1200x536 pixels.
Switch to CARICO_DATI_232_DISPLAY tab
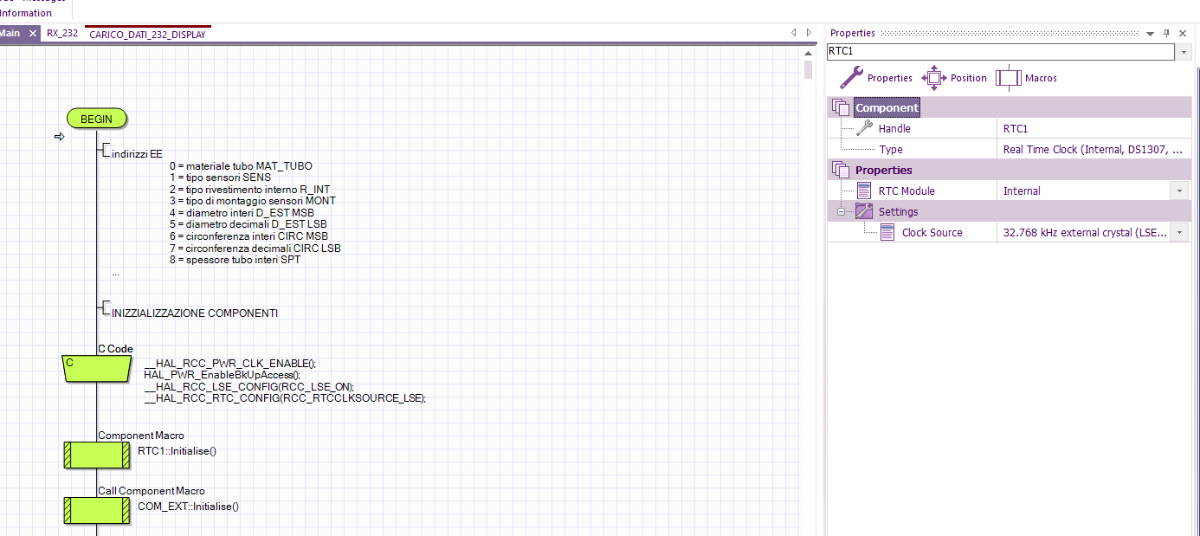coord(148,34)
